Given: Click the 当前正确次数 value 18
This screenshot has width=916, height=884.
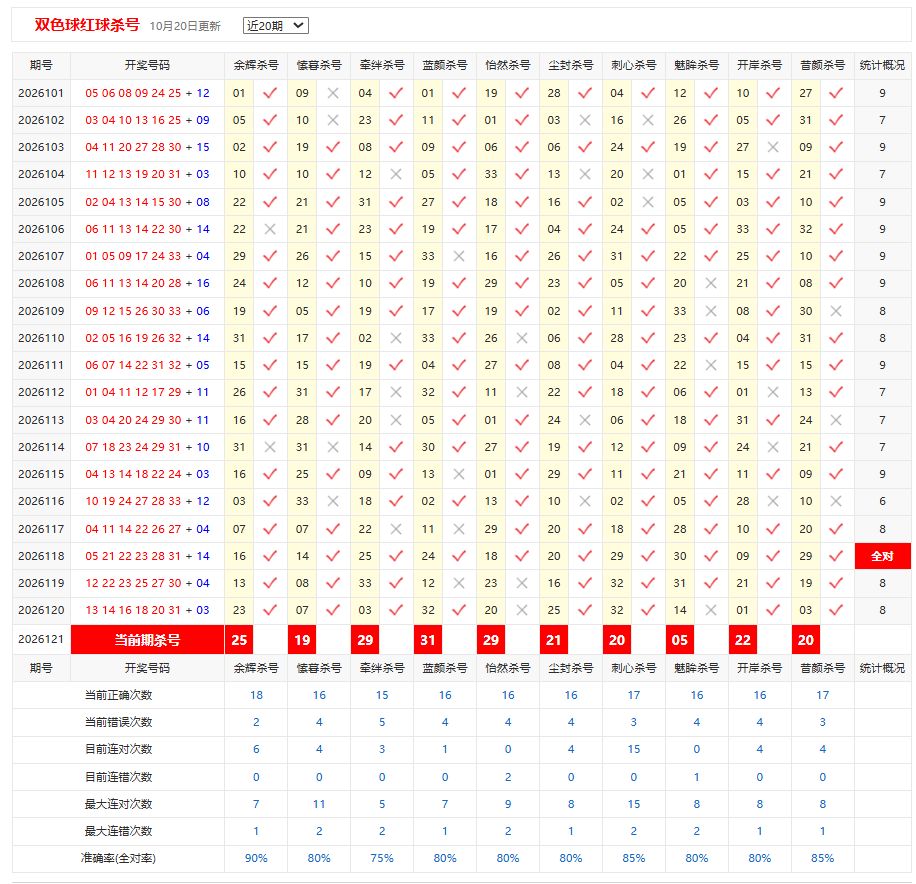Looking at the screenshot, I should tap(256, 695).
